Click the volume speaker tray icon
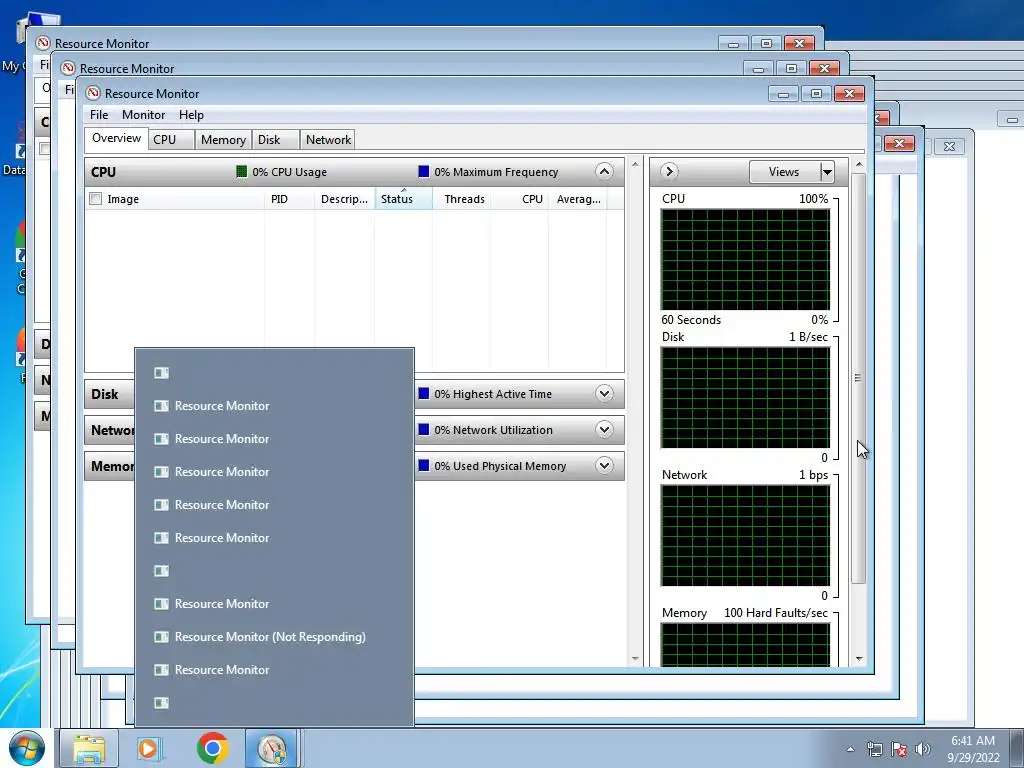Screen dimensions: 1024x768 [x=922, y=749]
